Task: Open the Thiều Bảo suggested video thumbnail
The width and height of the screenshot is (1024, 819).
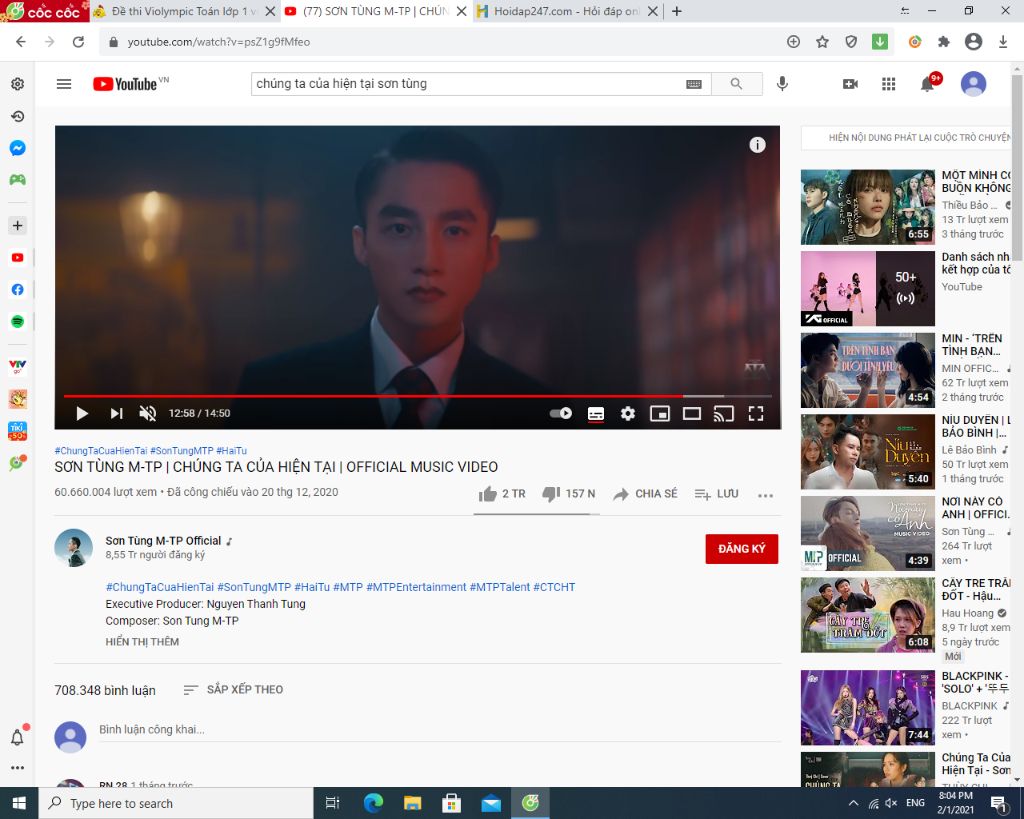Action: (867, 207)
